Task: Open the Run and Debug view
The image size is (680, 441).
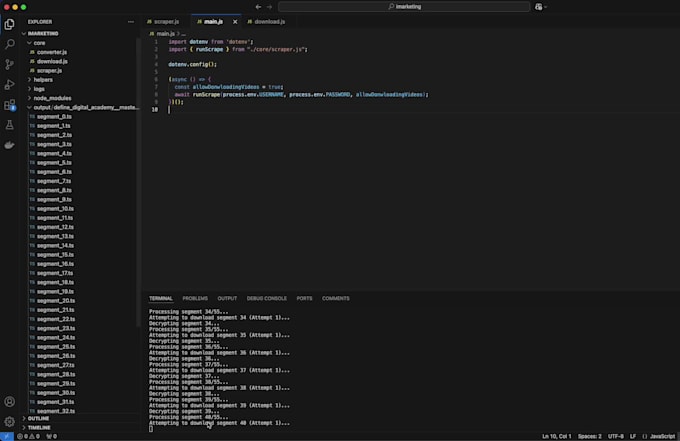Action: [10, 85]
